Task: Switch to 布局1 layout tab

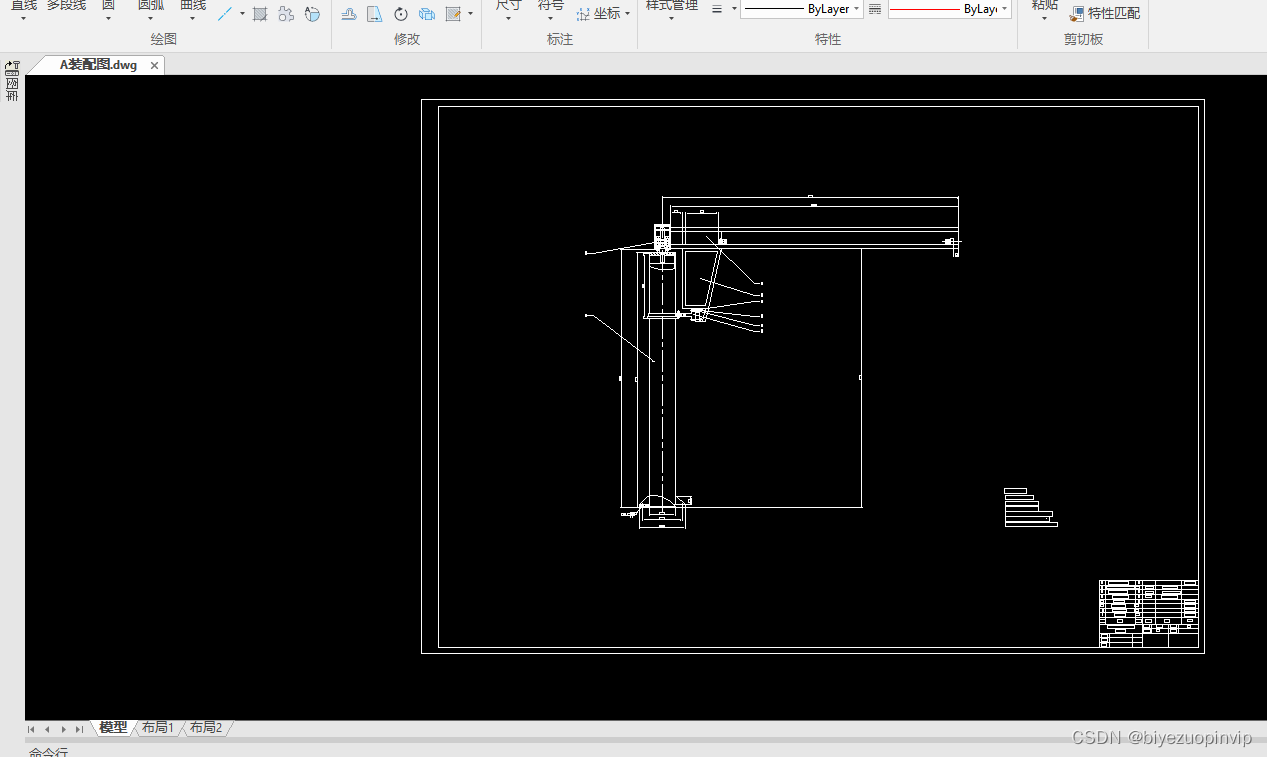Action: 157,728
